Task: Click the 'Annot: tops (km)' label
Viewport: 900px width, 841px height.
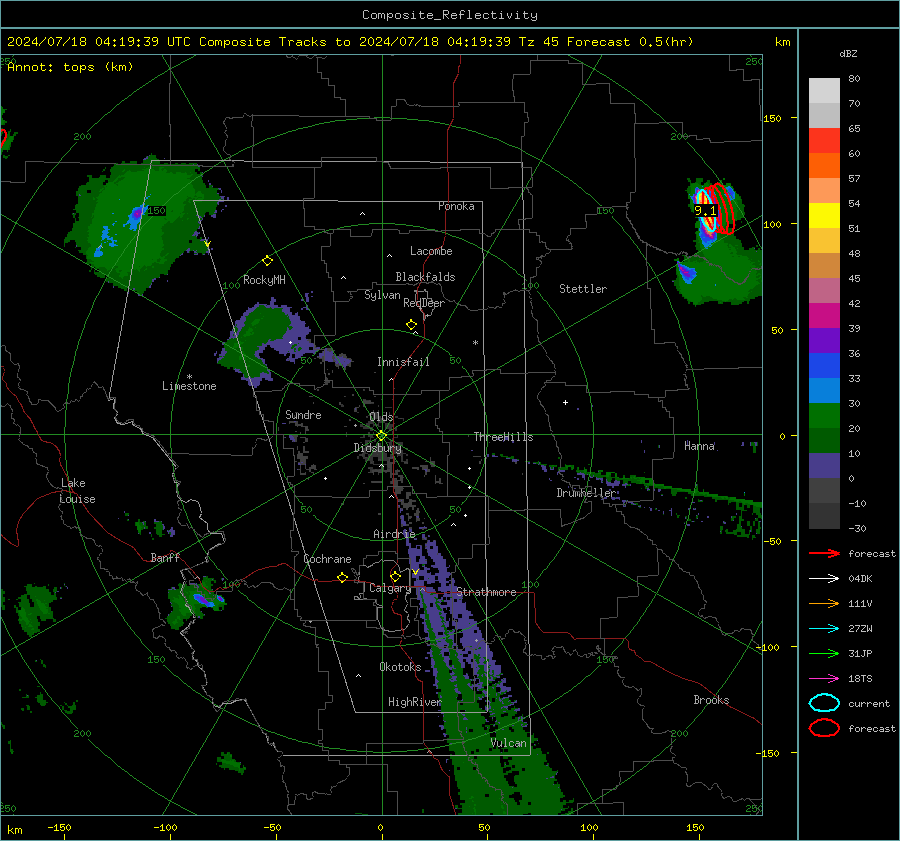Action: 70,67
